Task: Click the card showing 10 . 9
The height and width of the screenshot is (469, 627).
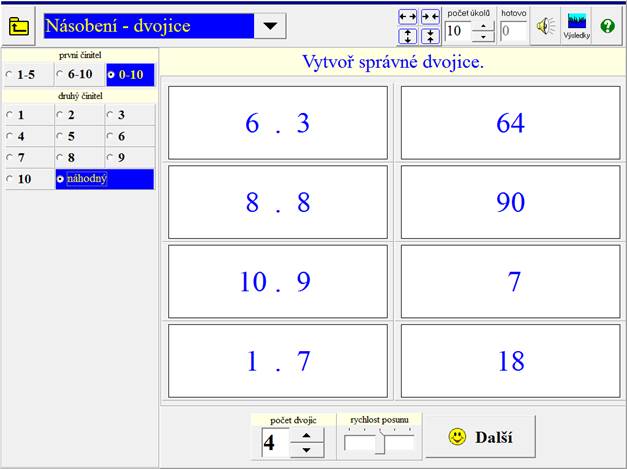Action: [278, 281]
